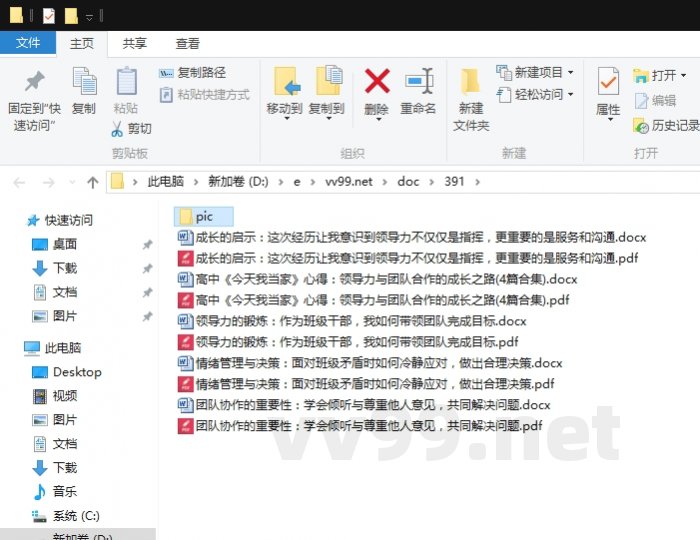Viewport: 700px width, 540px height.
Task: Click the Pin to Quick access icon
Action: [x=34, y=82]
